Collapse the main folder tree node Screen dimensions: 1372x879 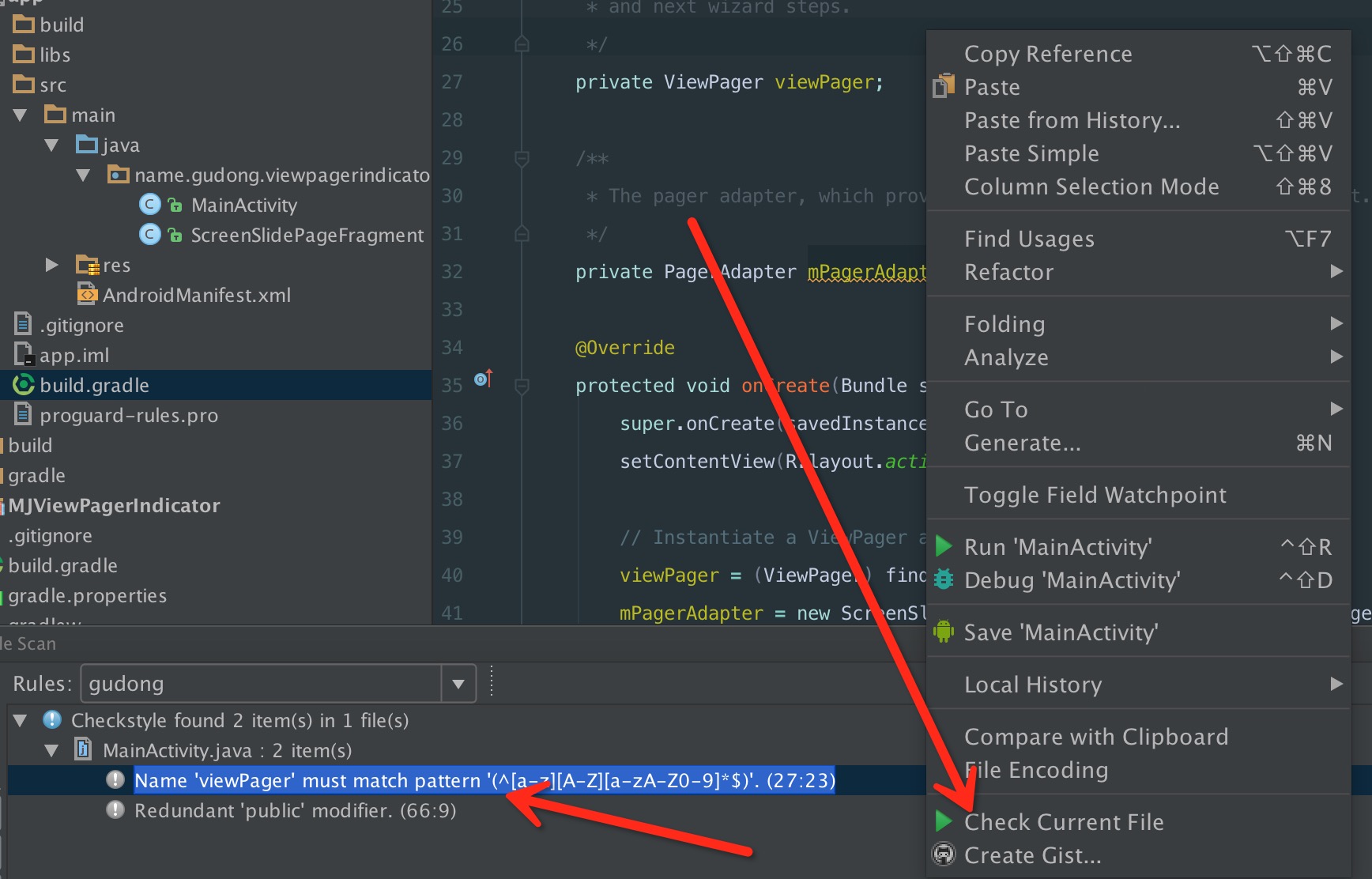[x=21, y=115]
